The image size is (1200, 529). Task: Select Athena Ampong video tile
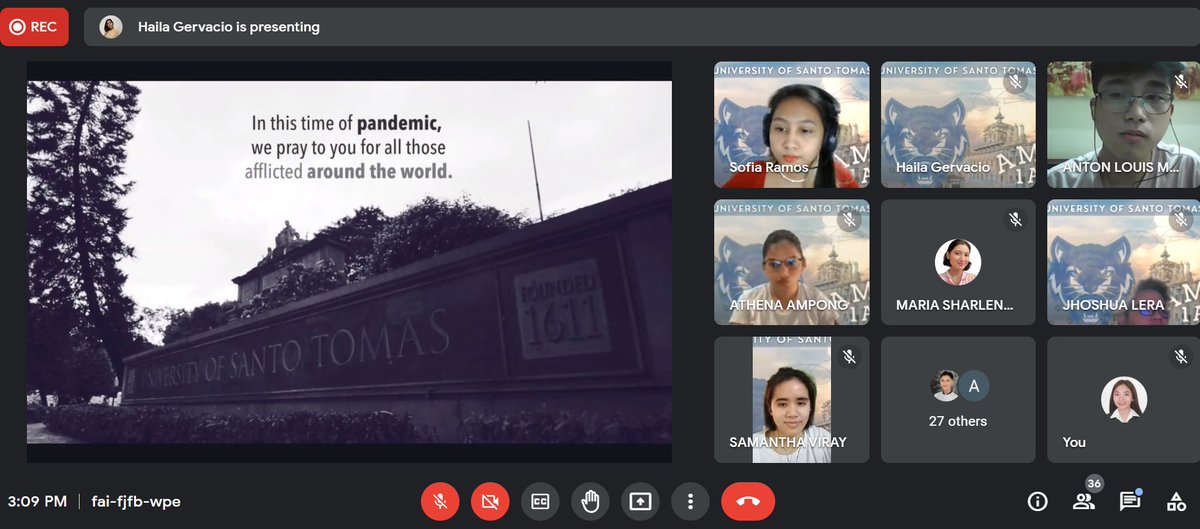[x=792, y=262]
